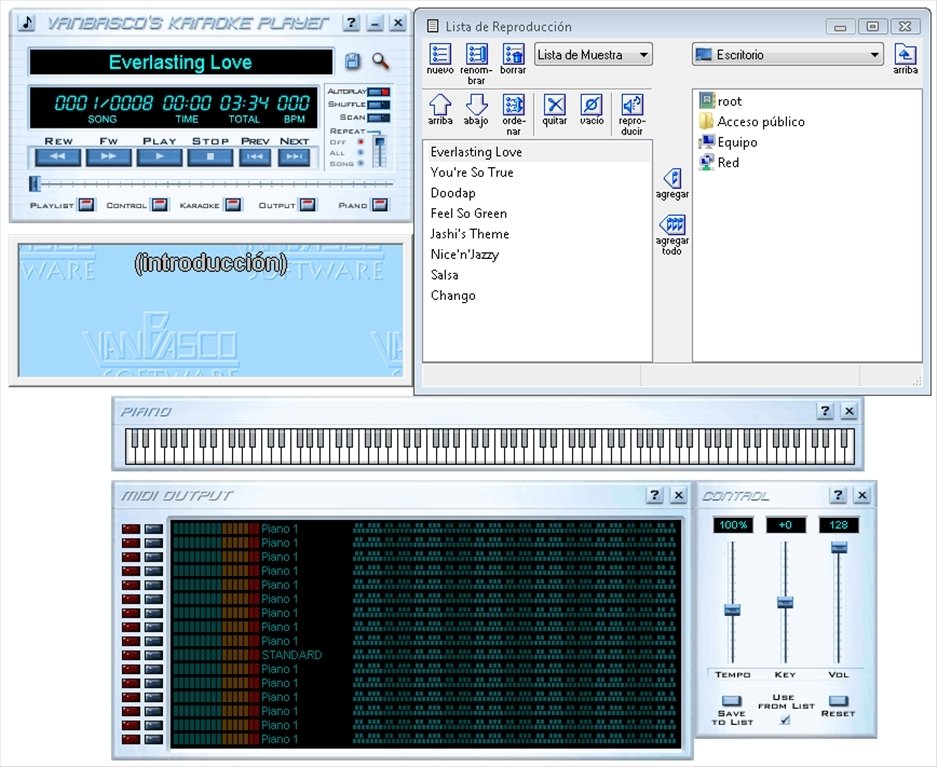Click the renombrar playlist icon

click(x=476, y=54)
